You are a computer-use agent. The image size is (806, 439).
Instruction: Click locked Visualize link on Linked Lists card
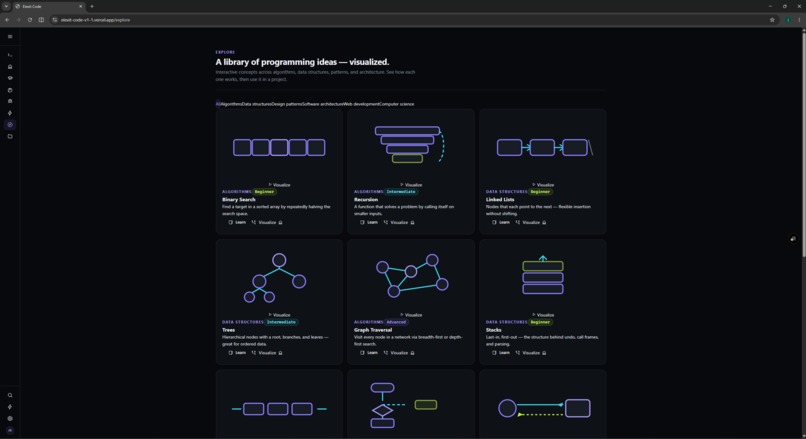pos(530,223)
